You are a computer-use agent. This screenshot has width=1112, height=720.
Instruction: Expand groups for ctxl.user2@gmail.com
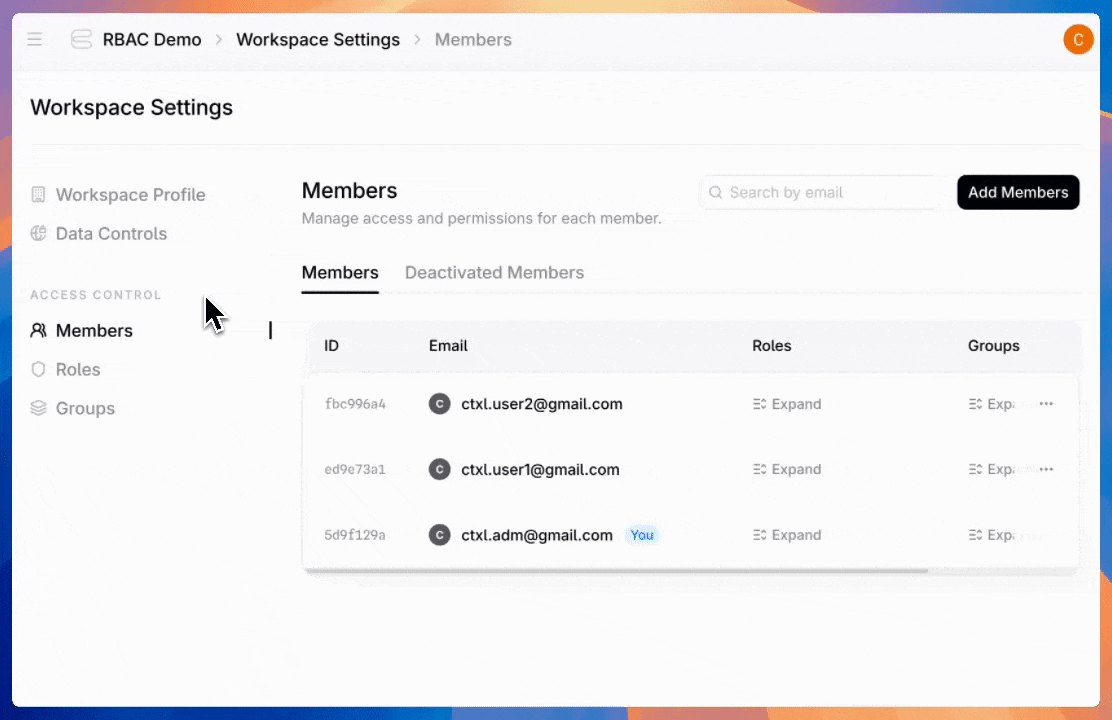coord(992,404)
